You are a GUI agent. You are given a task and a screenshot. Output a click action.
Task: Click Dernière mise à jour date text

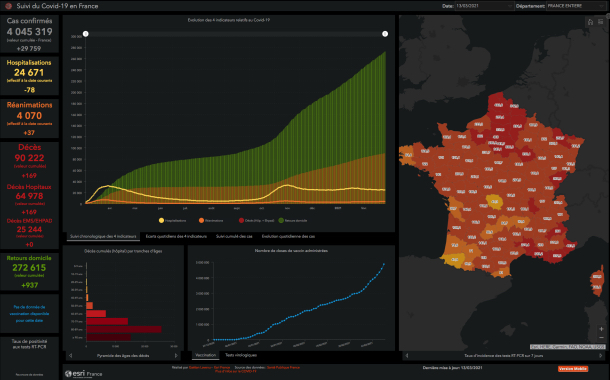[x=452, y=368]
